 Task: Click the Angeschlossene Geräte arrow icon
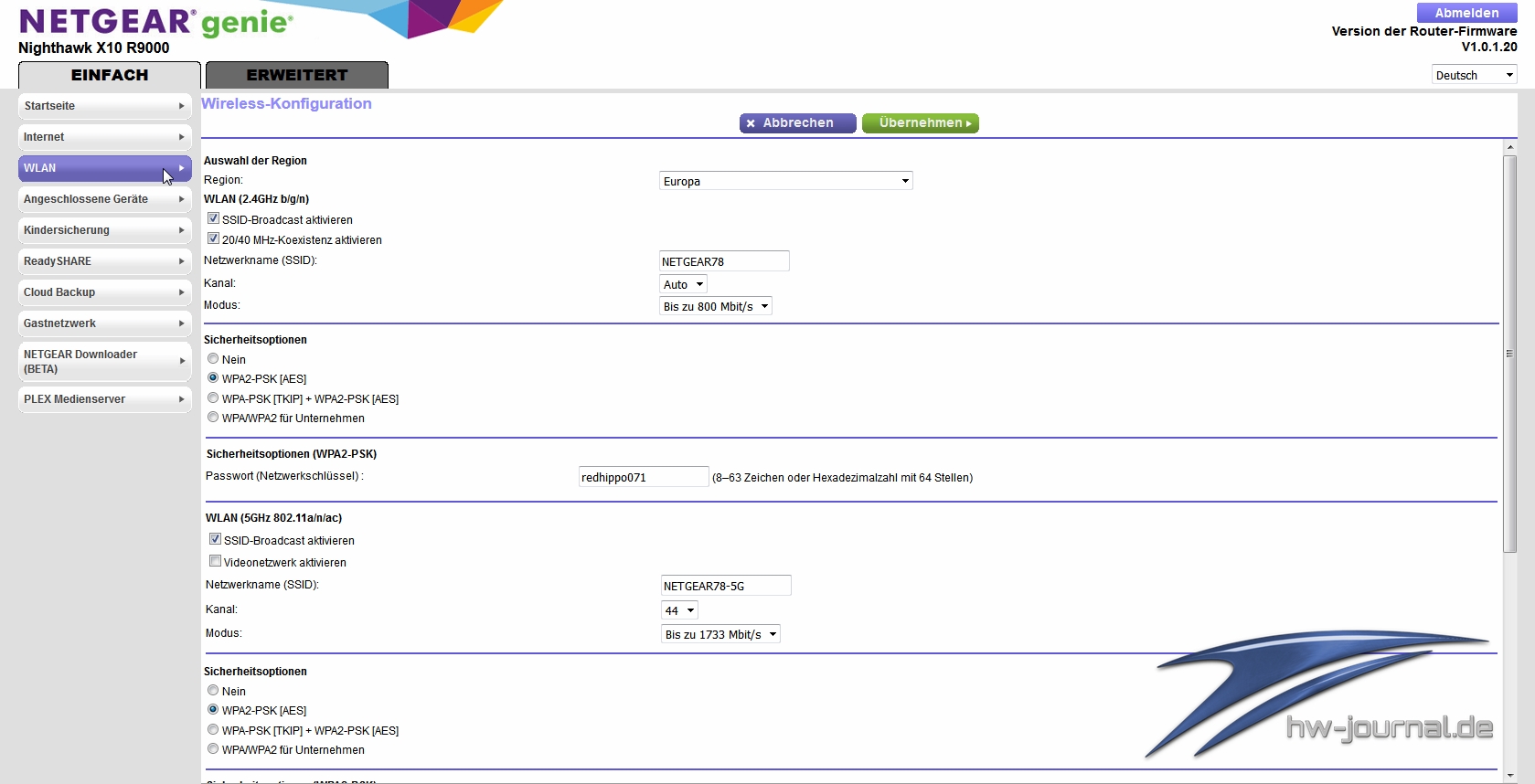(x=182, y=199)
